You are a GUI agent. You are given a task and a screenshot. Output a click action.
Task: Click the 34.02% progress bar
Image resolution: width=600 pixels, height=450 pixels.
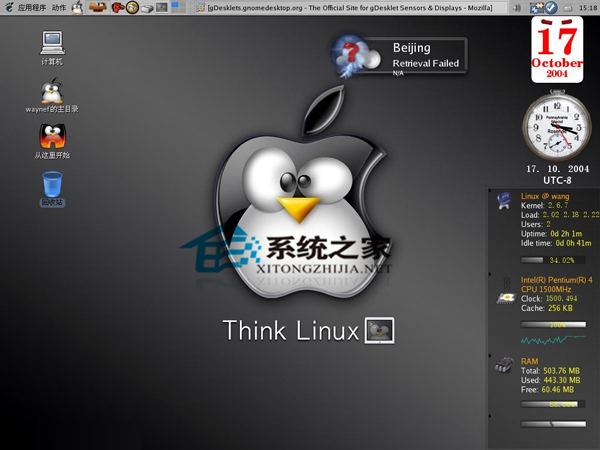pyautogui.click(x=553, y=260)
